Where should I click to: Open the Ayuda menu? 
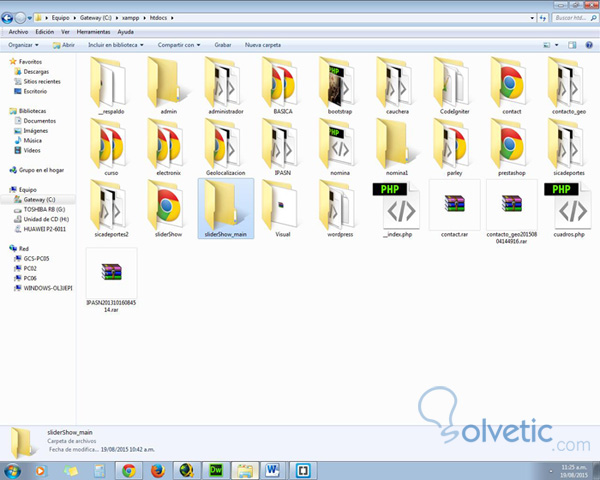coord(126,32)
